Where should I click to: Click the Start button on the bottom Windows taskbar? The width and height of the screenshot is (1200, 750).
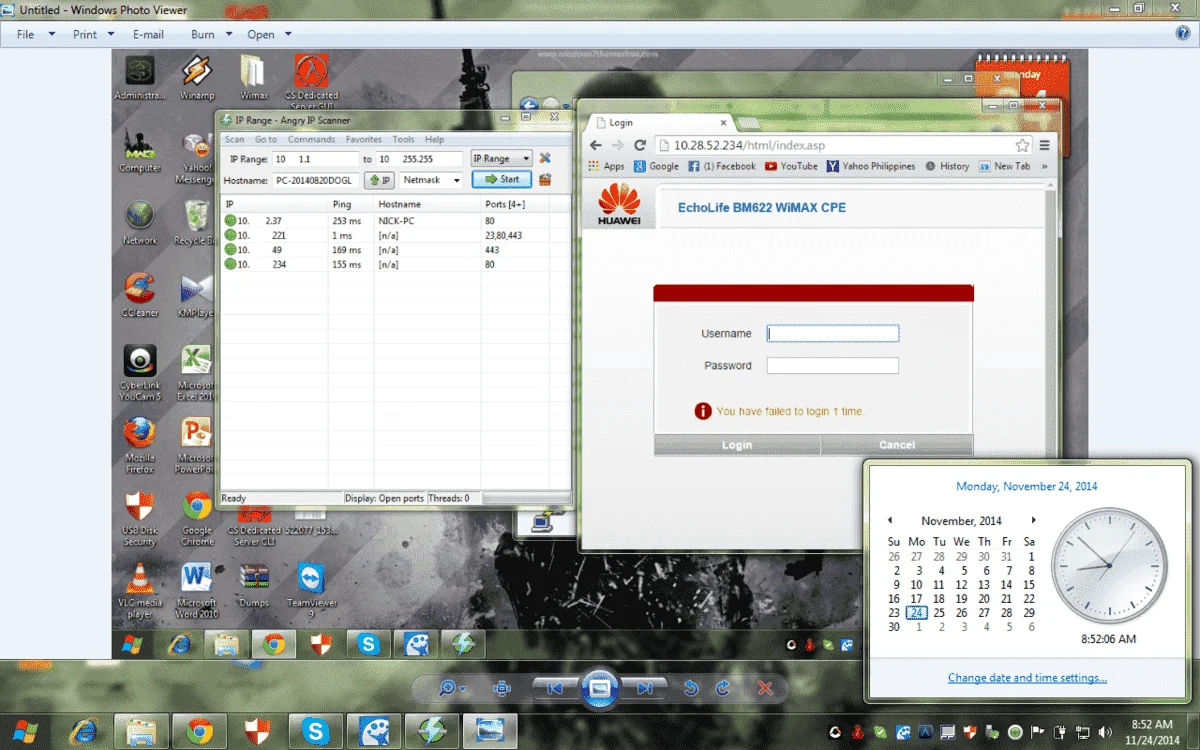[27, 731]
